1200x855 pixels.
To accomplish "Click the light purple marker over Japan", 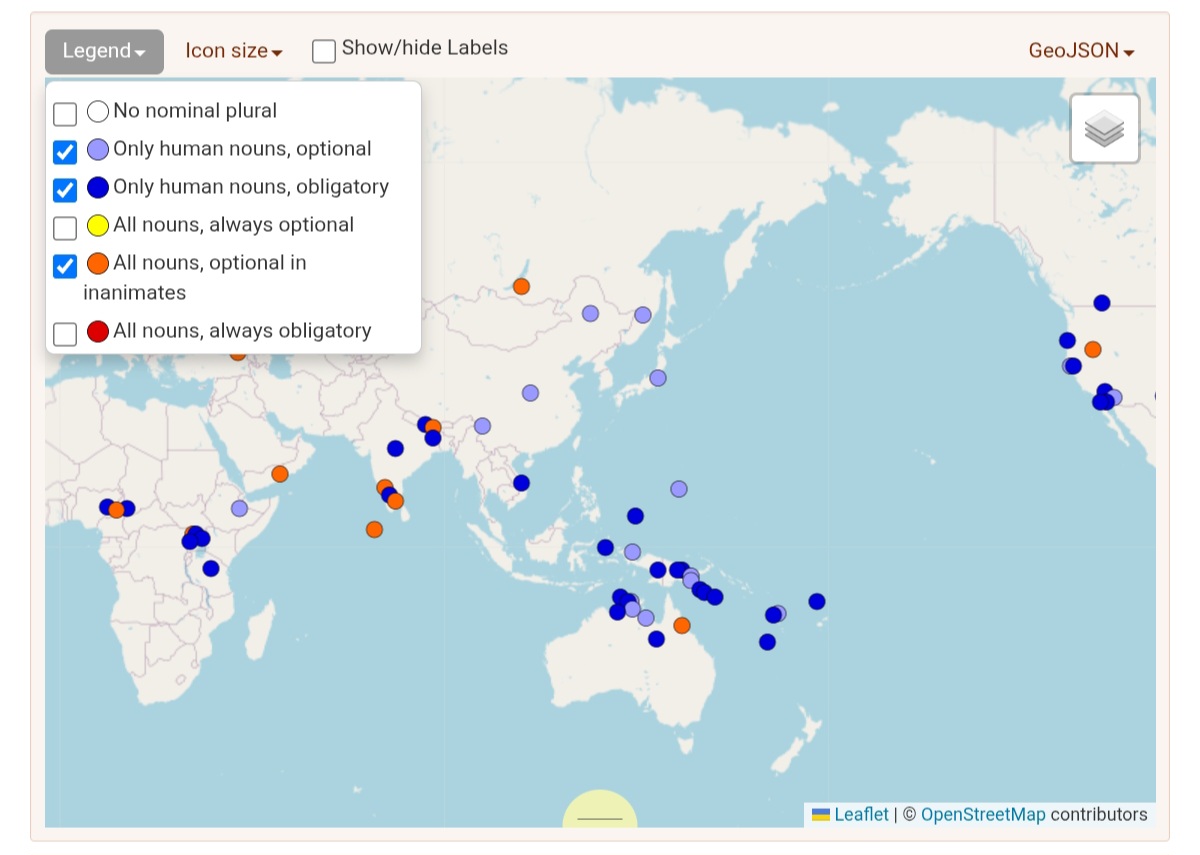I will pos(657,378).
